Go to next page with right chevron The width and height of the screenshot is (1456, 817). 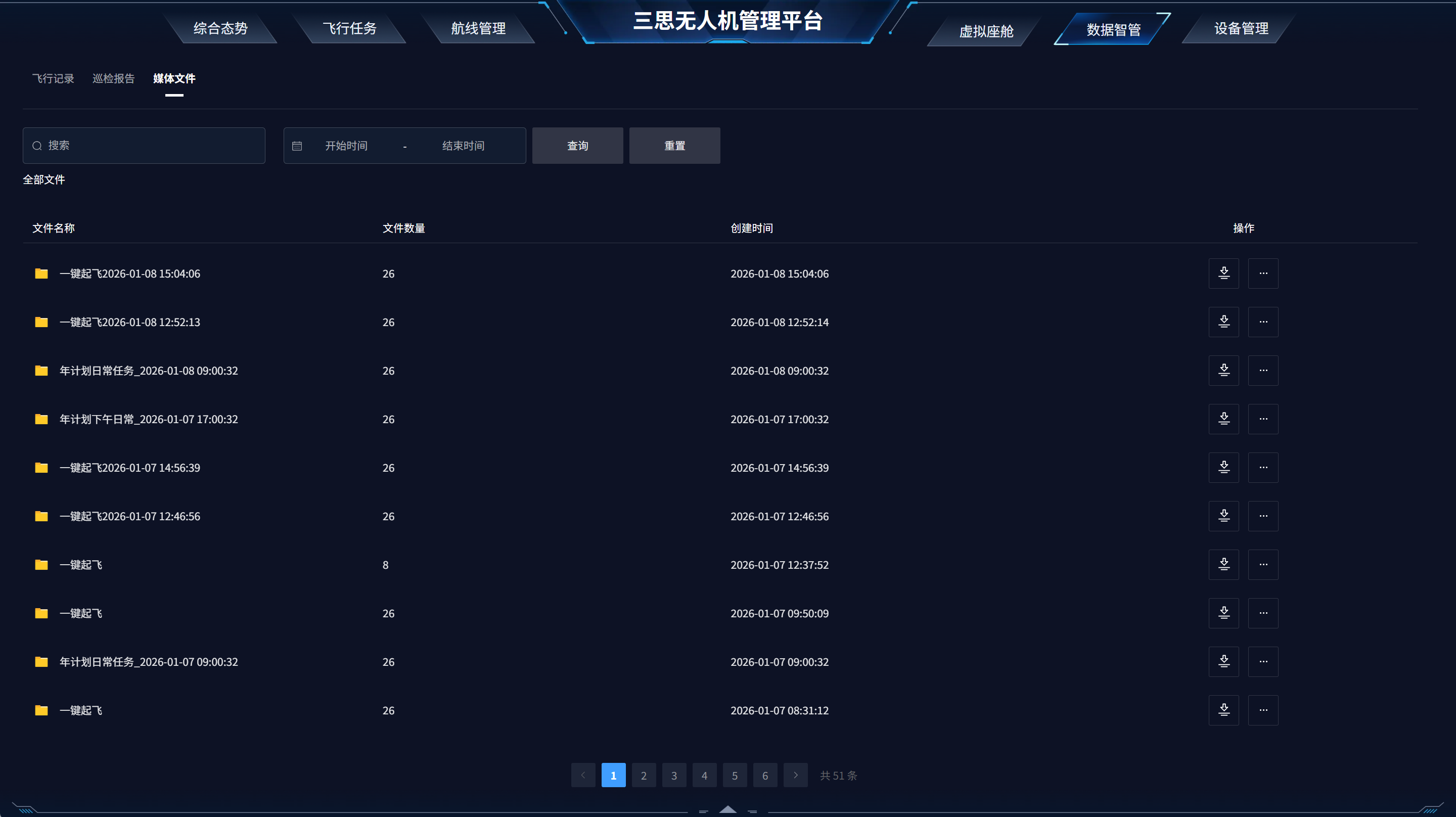coord(795,775)
